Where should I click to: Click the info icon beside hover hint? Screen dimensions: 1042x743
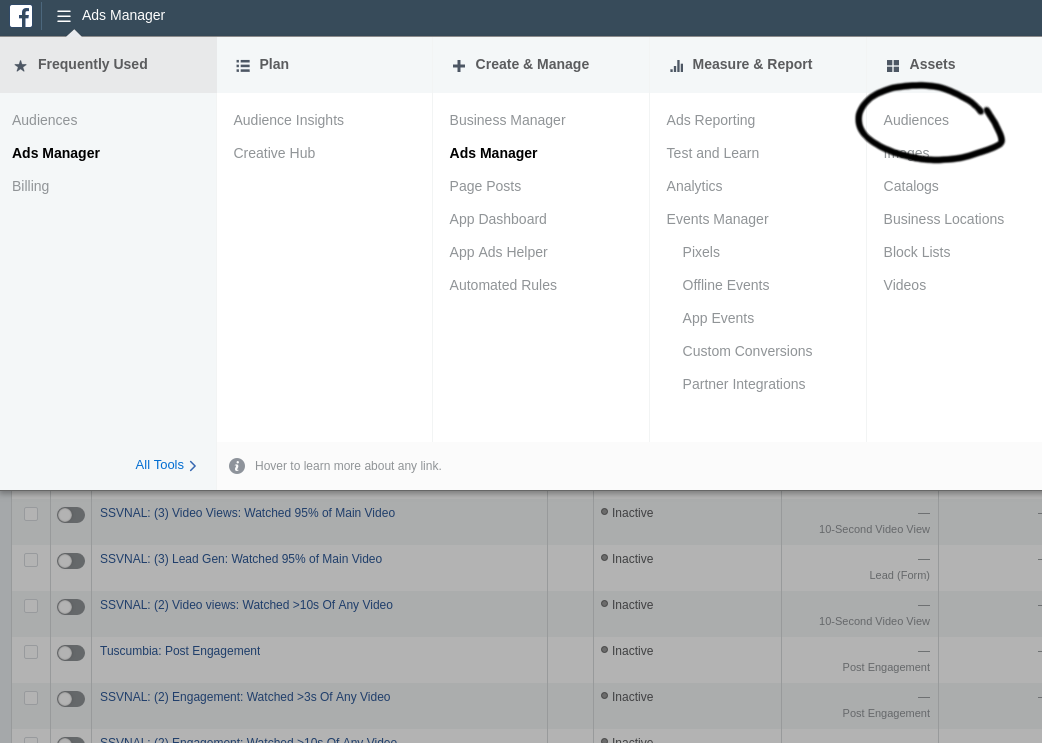[237, 466]
